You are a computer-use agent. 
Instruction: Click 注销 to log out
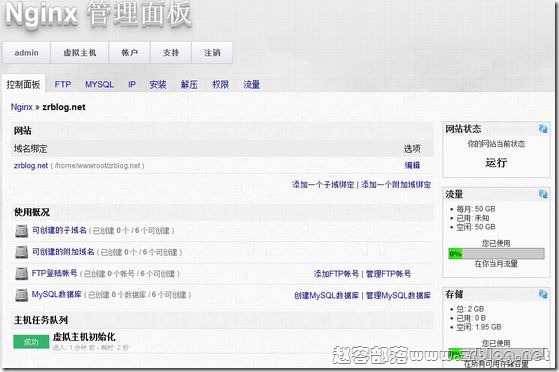pyautogui.click(x=212, y=52)
